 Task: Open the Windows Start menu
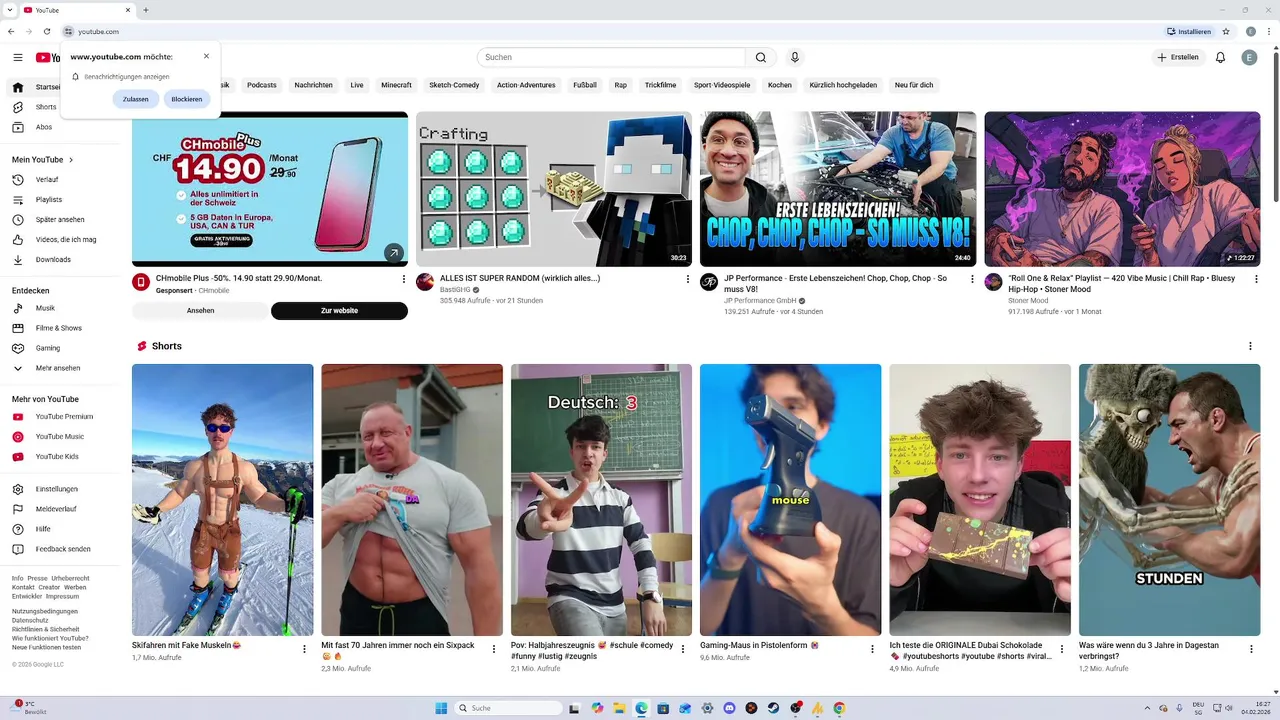(441, 708)
